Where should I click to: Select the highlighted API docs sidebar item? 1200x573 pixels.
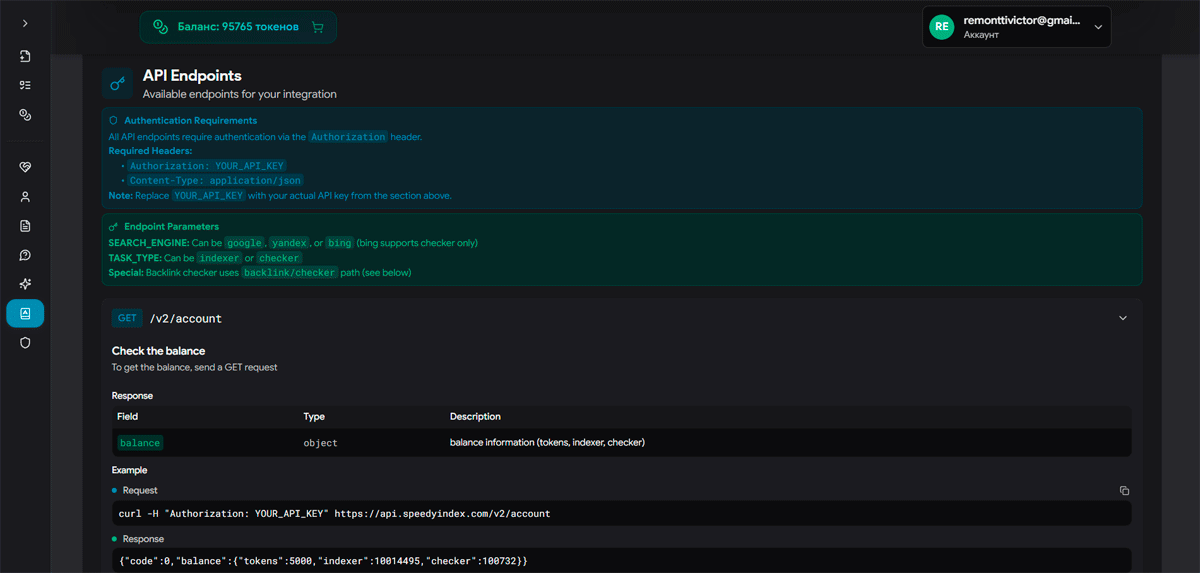click(x=25, y=313)
